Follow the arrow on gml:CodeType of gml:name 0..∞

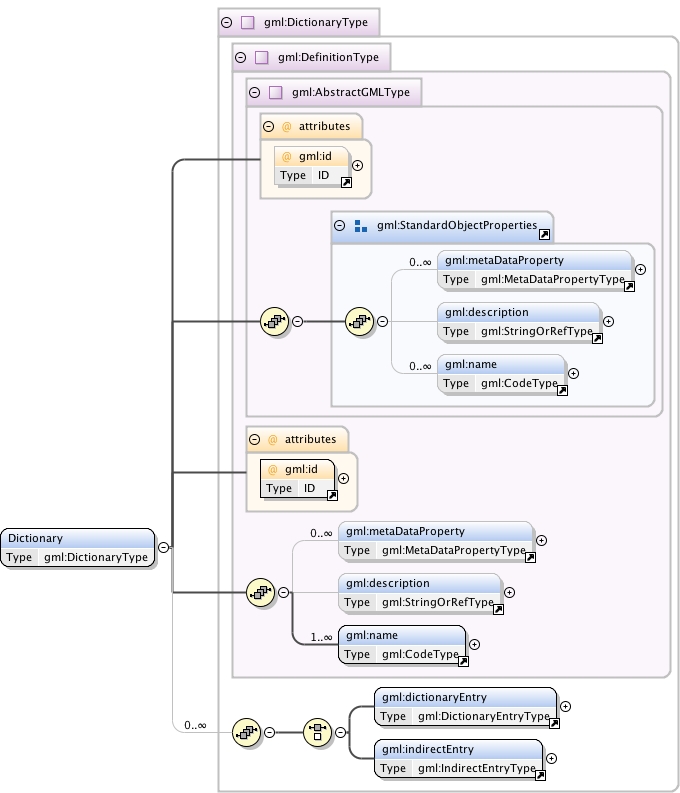coord(562,390)
